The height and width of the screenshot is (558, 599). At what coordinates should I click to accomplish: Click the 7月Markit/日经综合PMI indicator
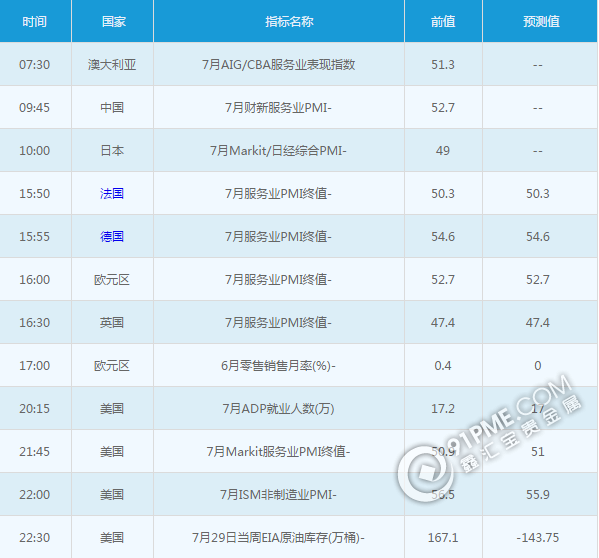click(278, 151)
